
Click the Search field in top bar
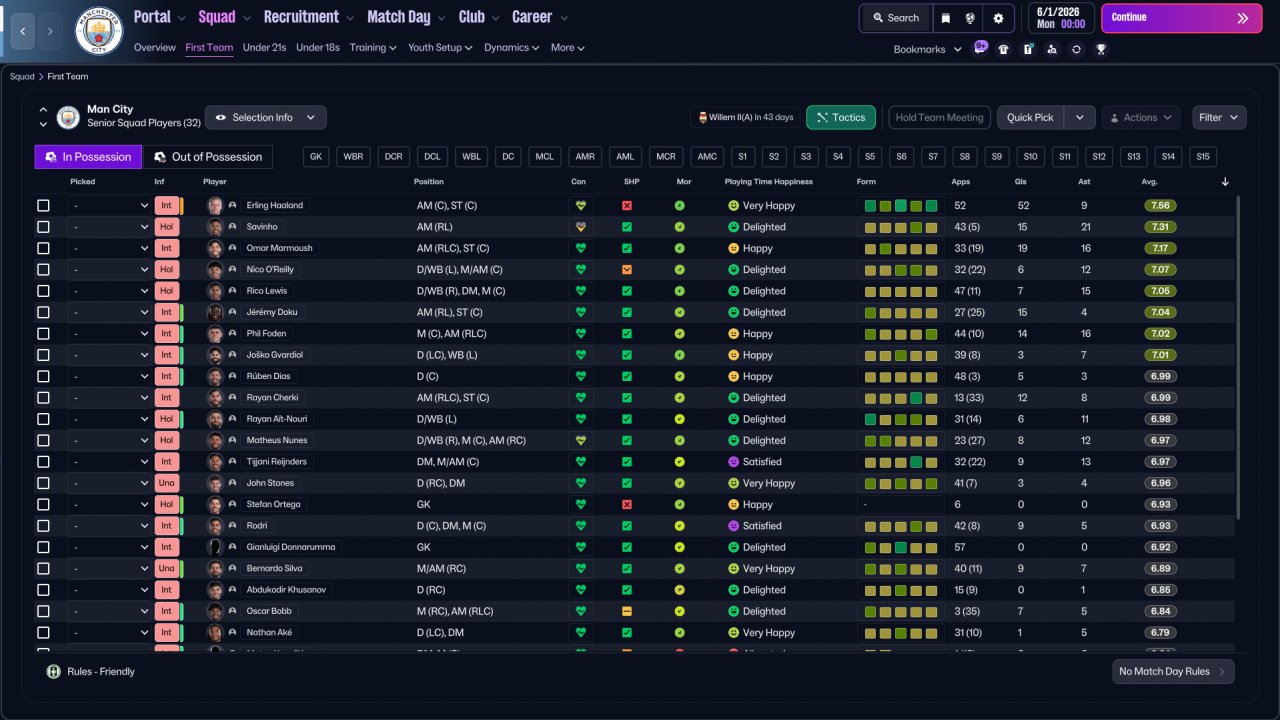click(895, 18)
